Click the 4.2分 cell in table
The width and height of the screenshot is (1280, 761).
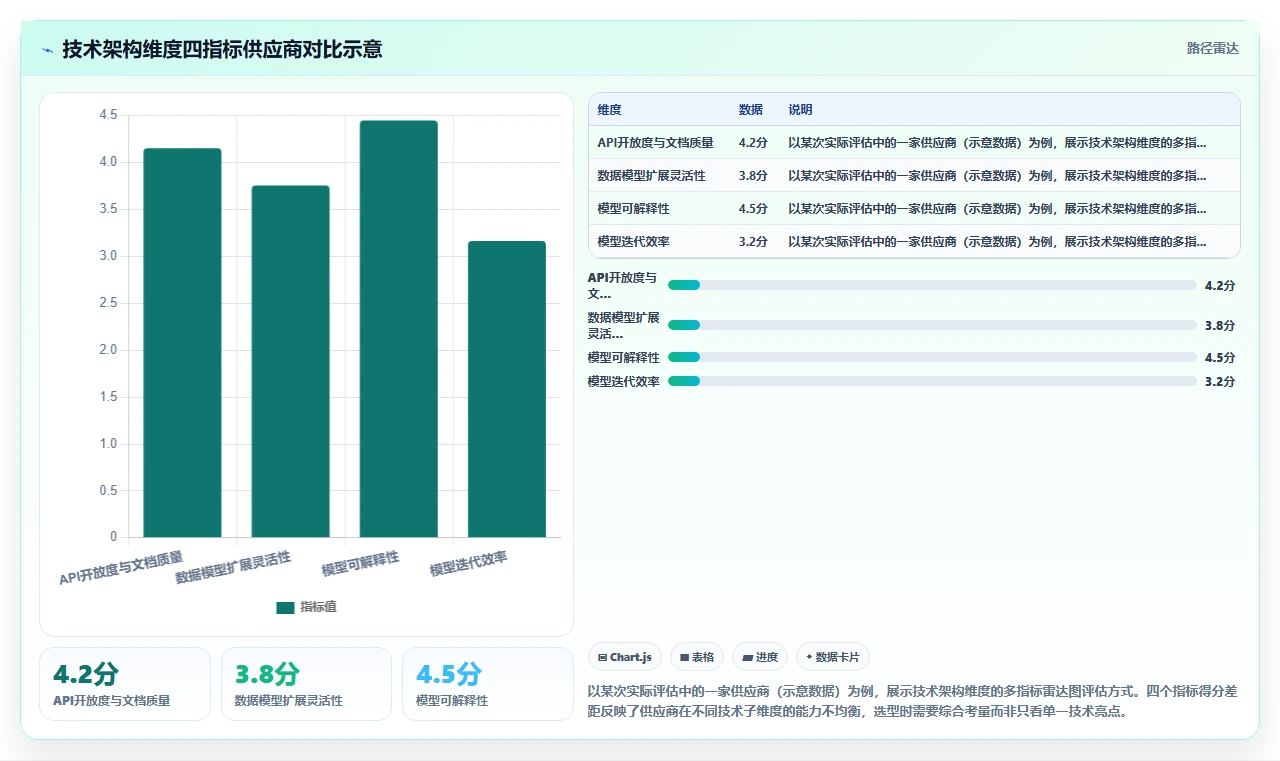click(753, 143)
